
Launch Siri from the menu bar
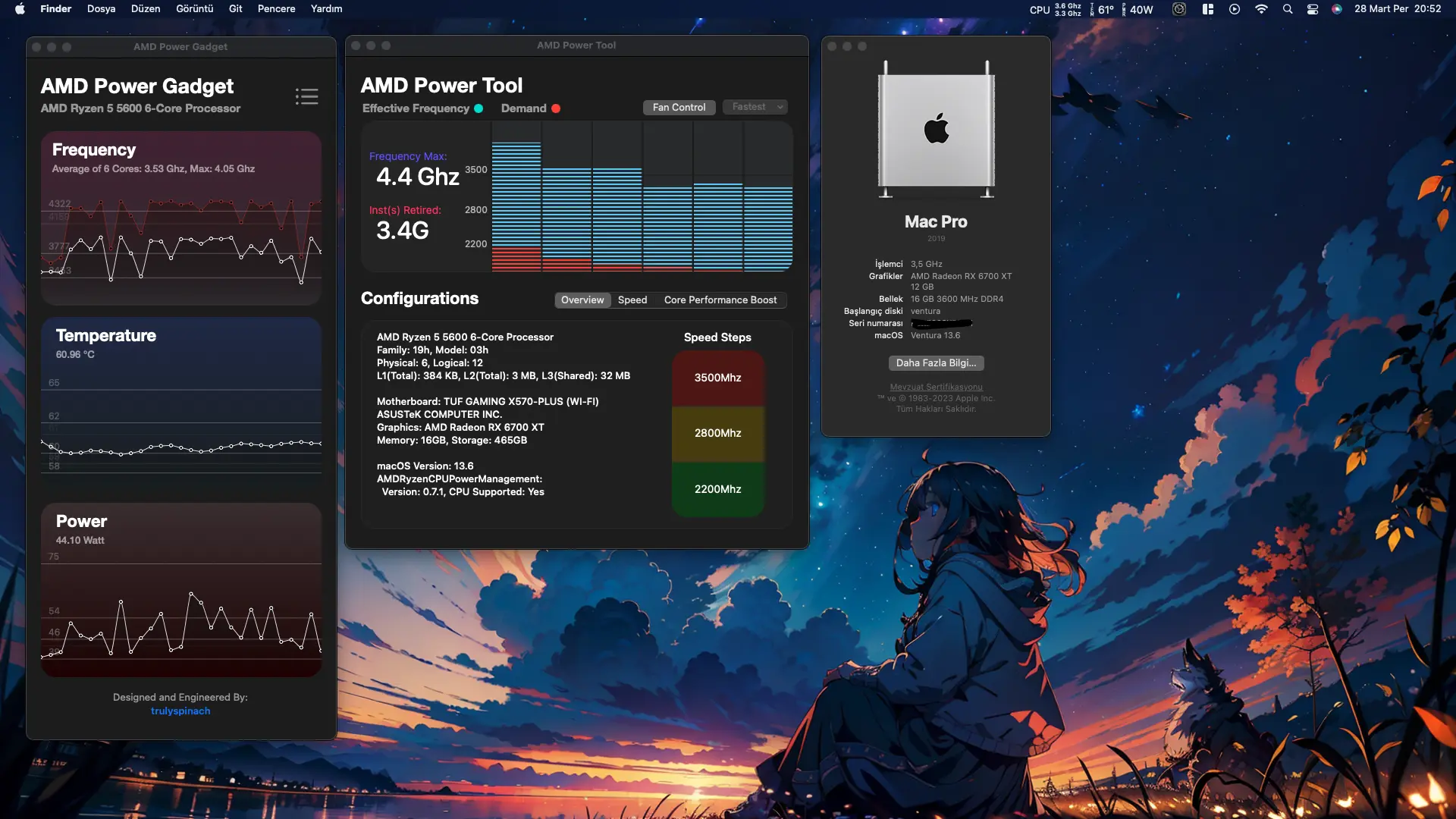click(1337, 9)
